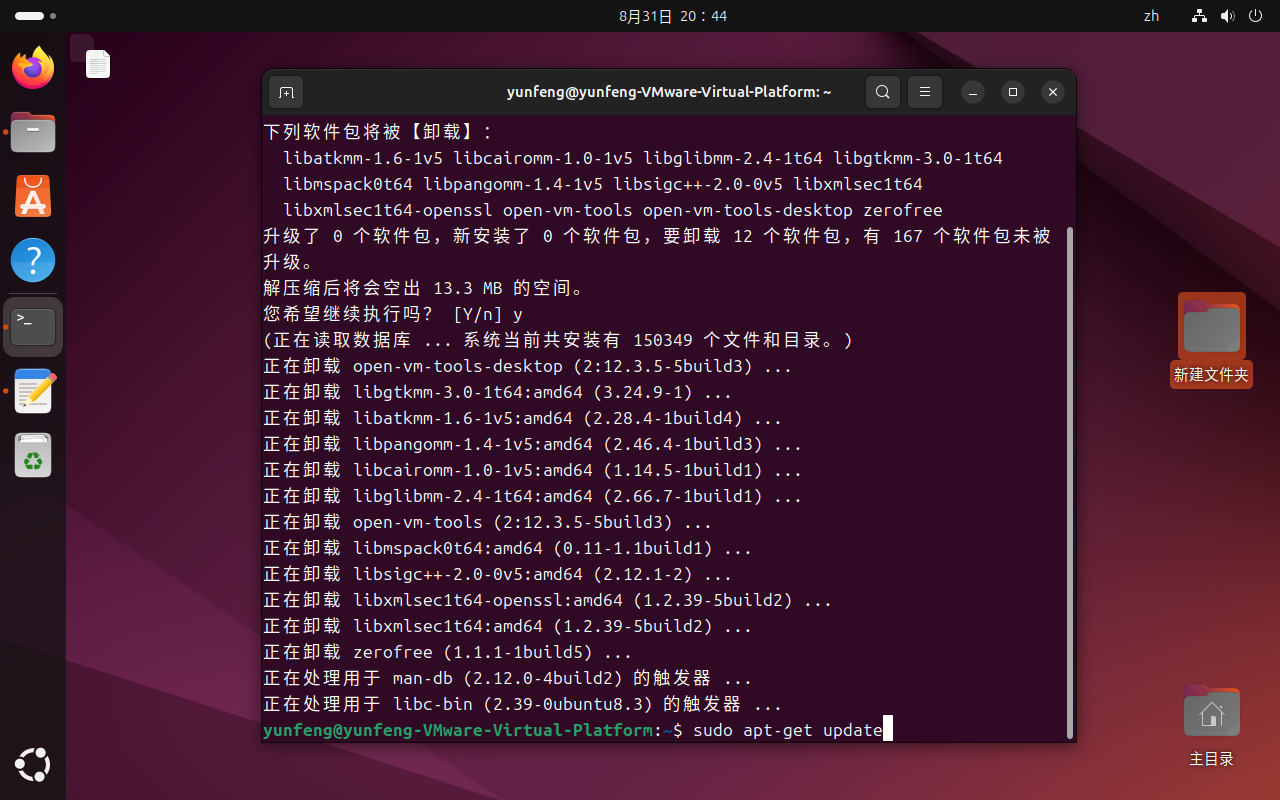Click the line 正在卸载 libcairomm-1.0-1v5:amd64
This screenshot has width=1280, height=800.
(532, 470)
